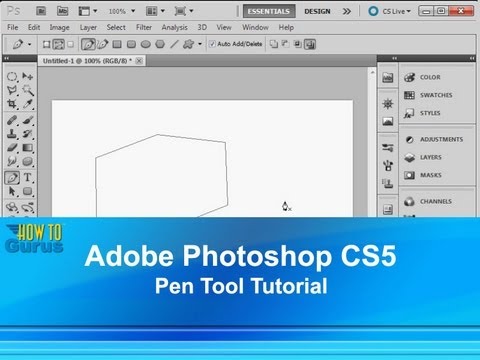
Task: Open the Swatches panel
Action: tap(437, 95)
